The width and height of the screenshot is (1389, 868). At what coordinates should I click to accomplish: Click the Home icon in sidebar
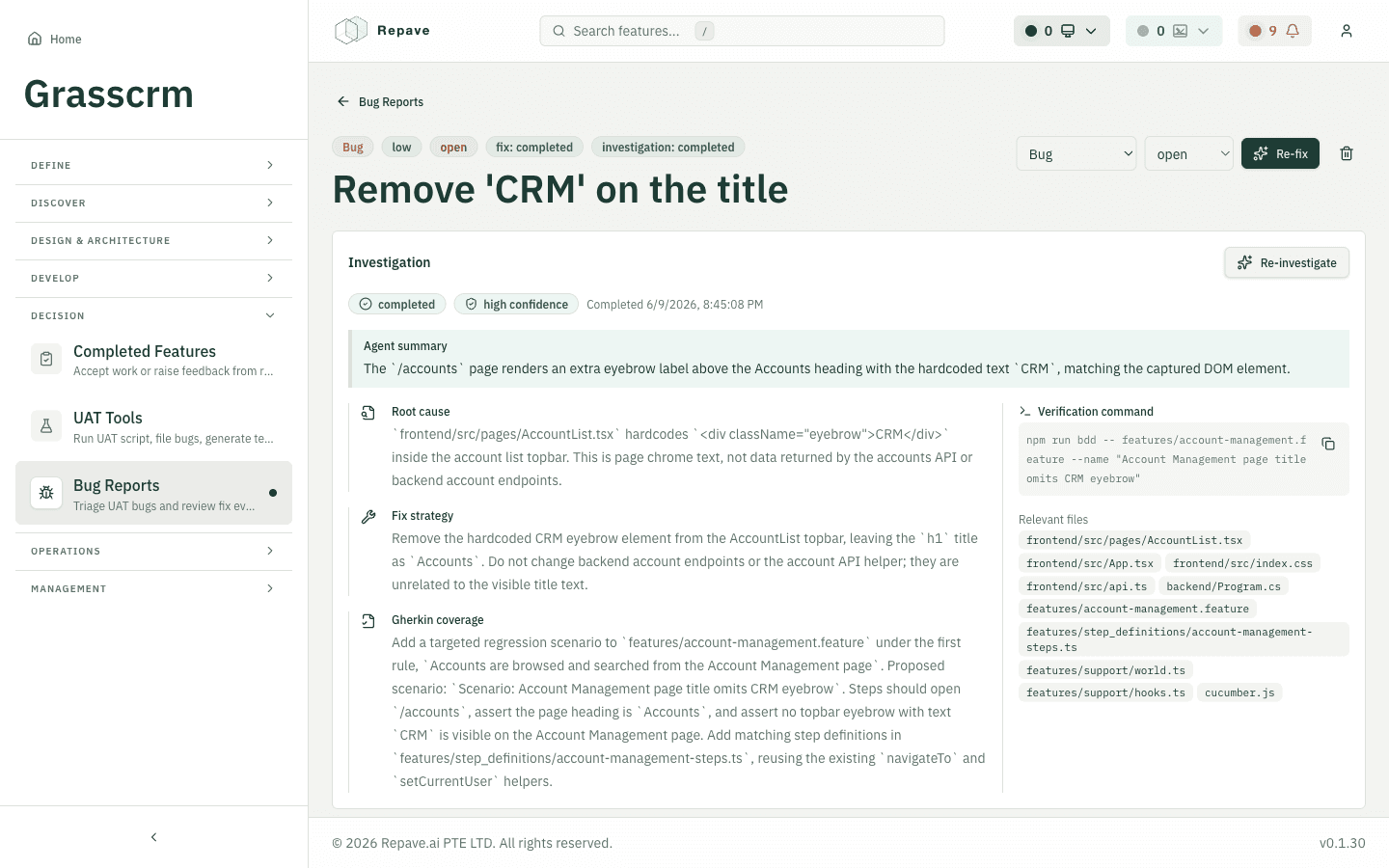point(35,39)
